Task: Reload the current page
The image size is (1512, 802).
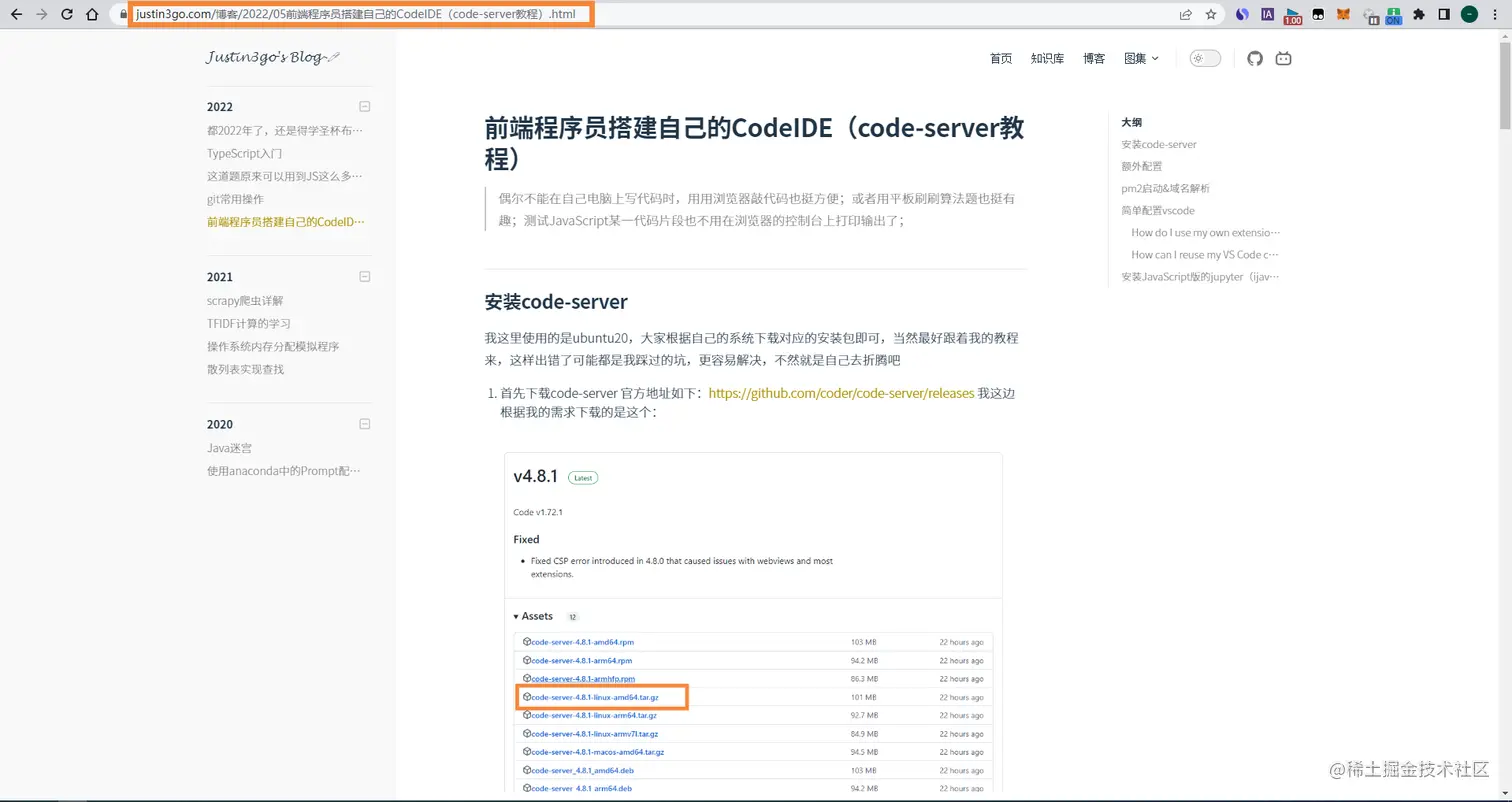Action: (x=66, y=14)
